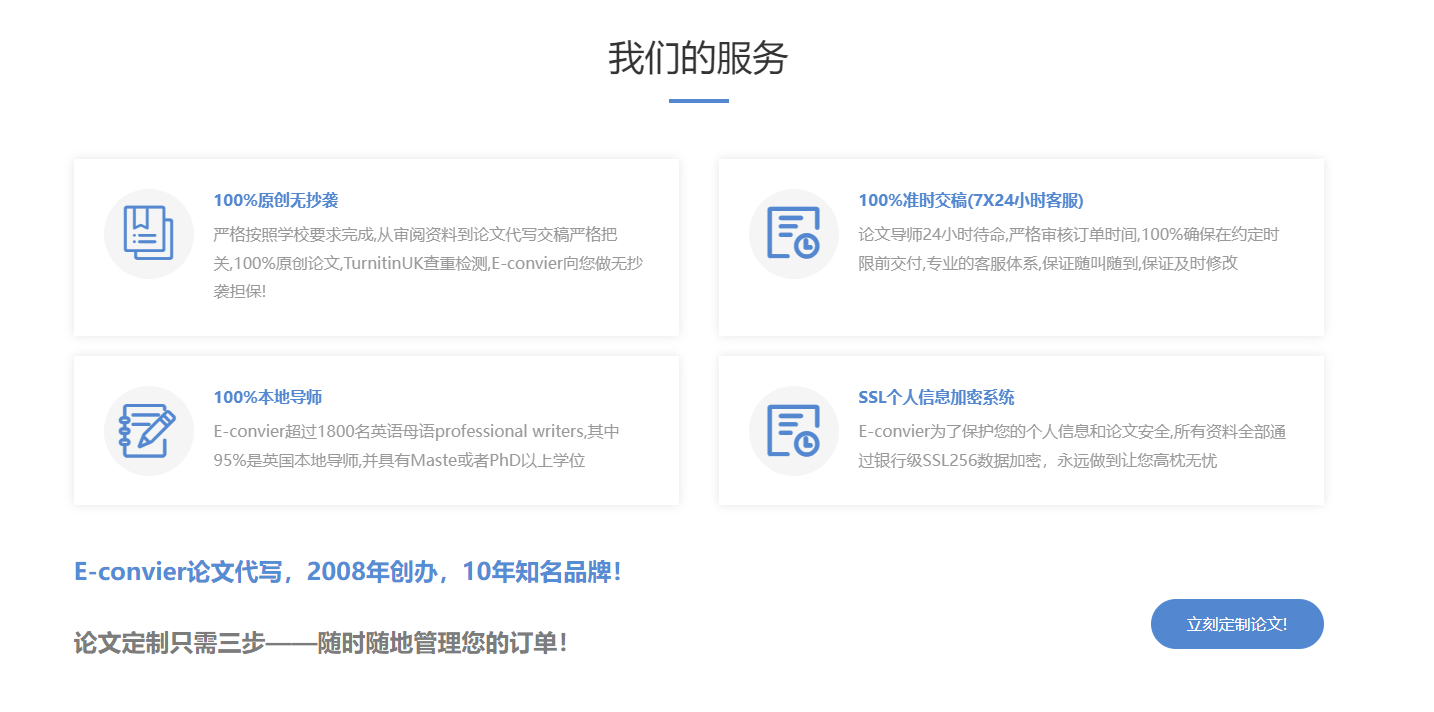Click the document icon beside 100%原创无抄袭
This screenshot has width=1434, height=712.
tap(149, 234)
